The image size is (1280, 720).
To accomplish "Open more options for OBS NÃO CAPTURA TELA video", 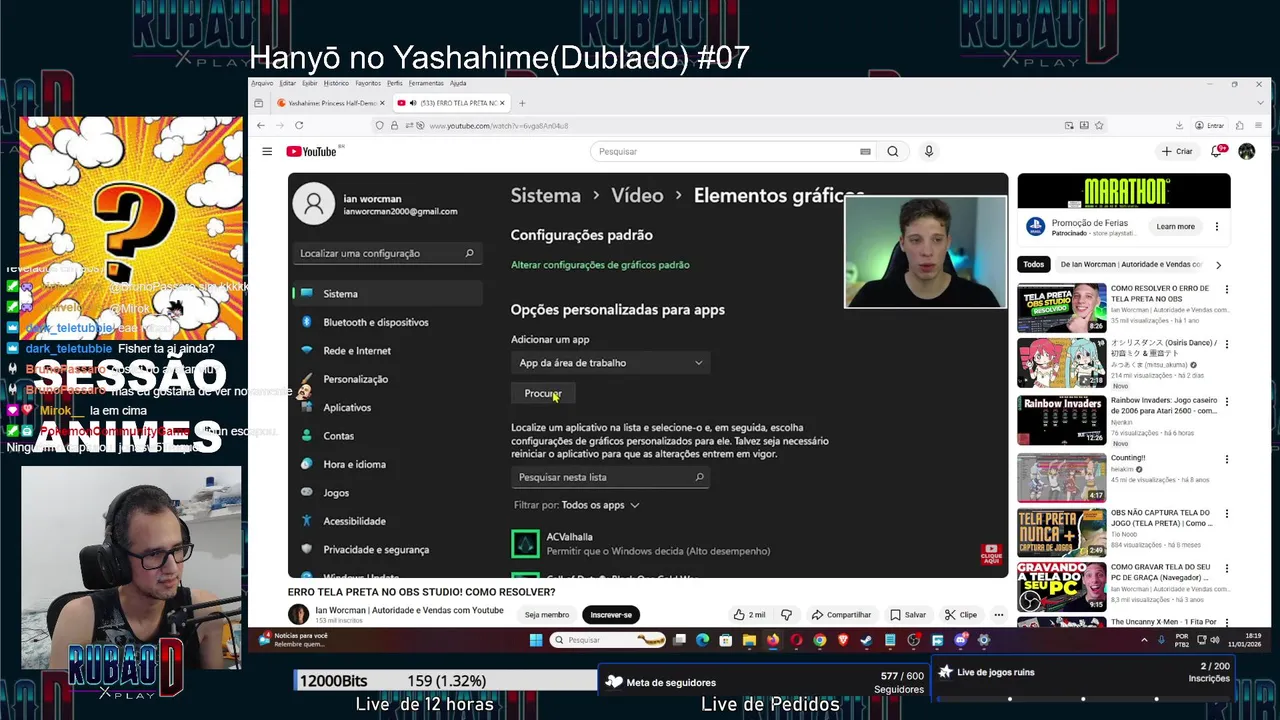I will [x=1226, y=514].
